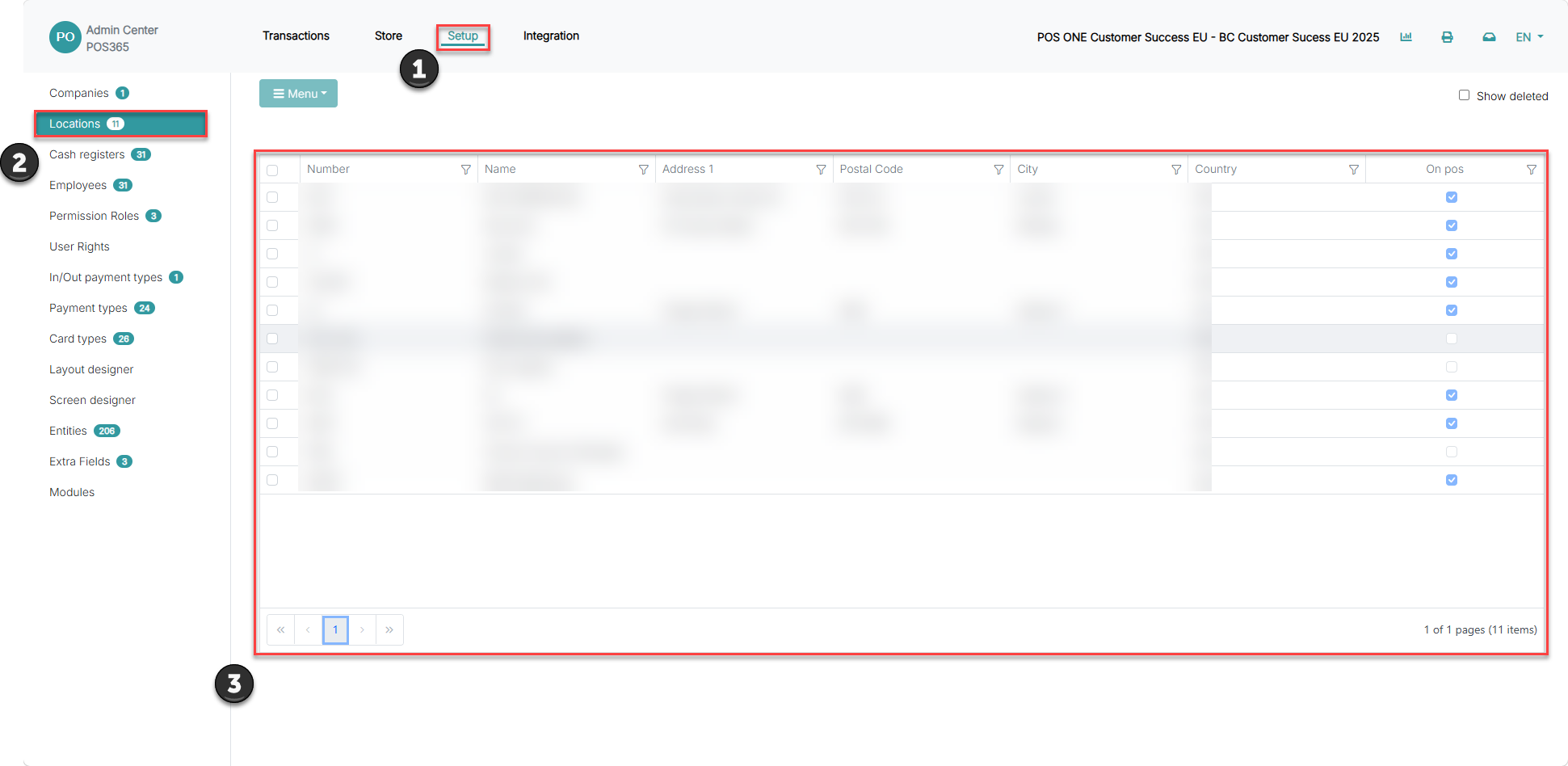Select the first table row checkbox
The width and height of the screenshot is (1568, 766).
click(272, 197)
